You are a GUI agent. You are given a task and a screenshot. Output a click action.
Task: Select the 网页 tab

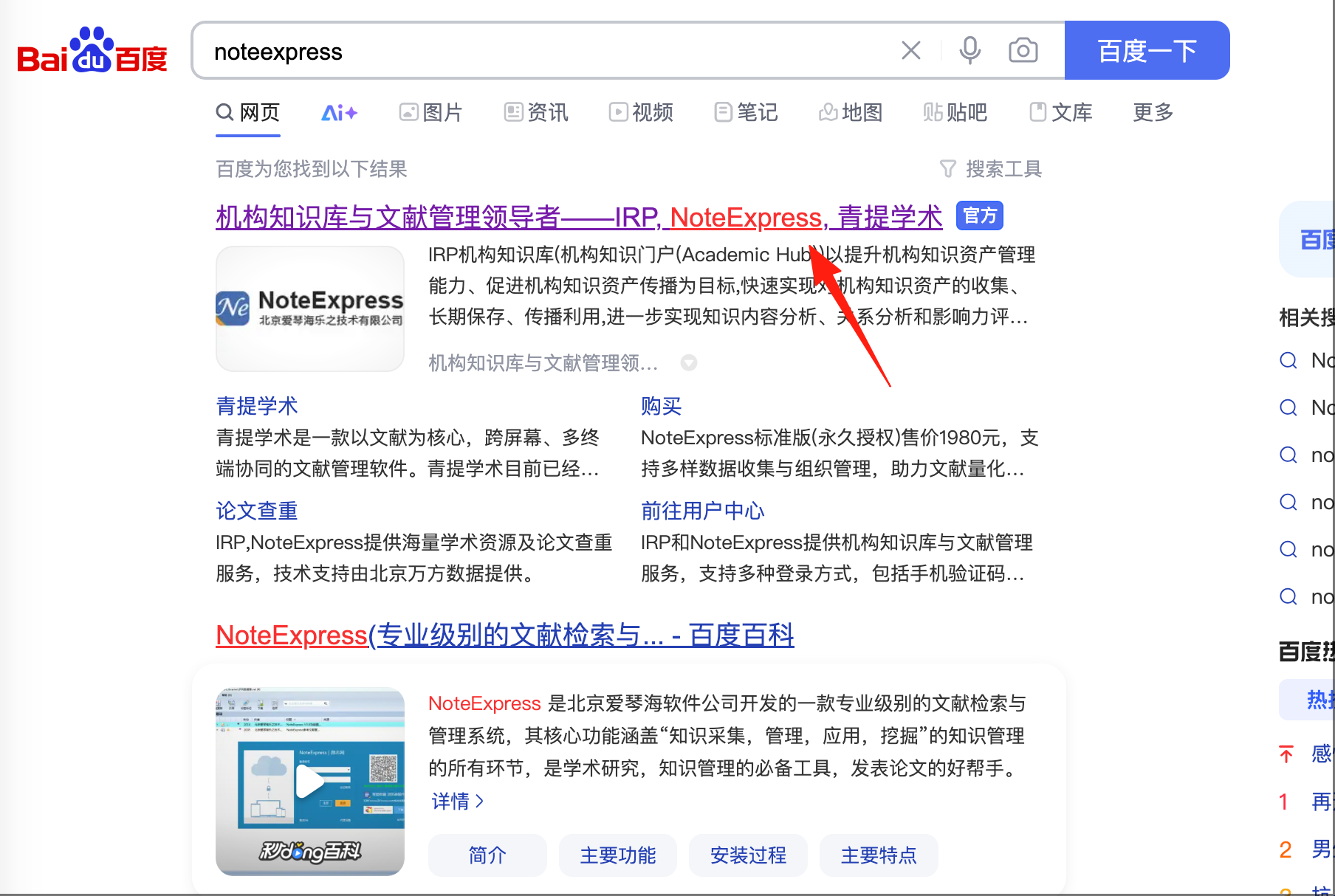[x=248, y=112]
